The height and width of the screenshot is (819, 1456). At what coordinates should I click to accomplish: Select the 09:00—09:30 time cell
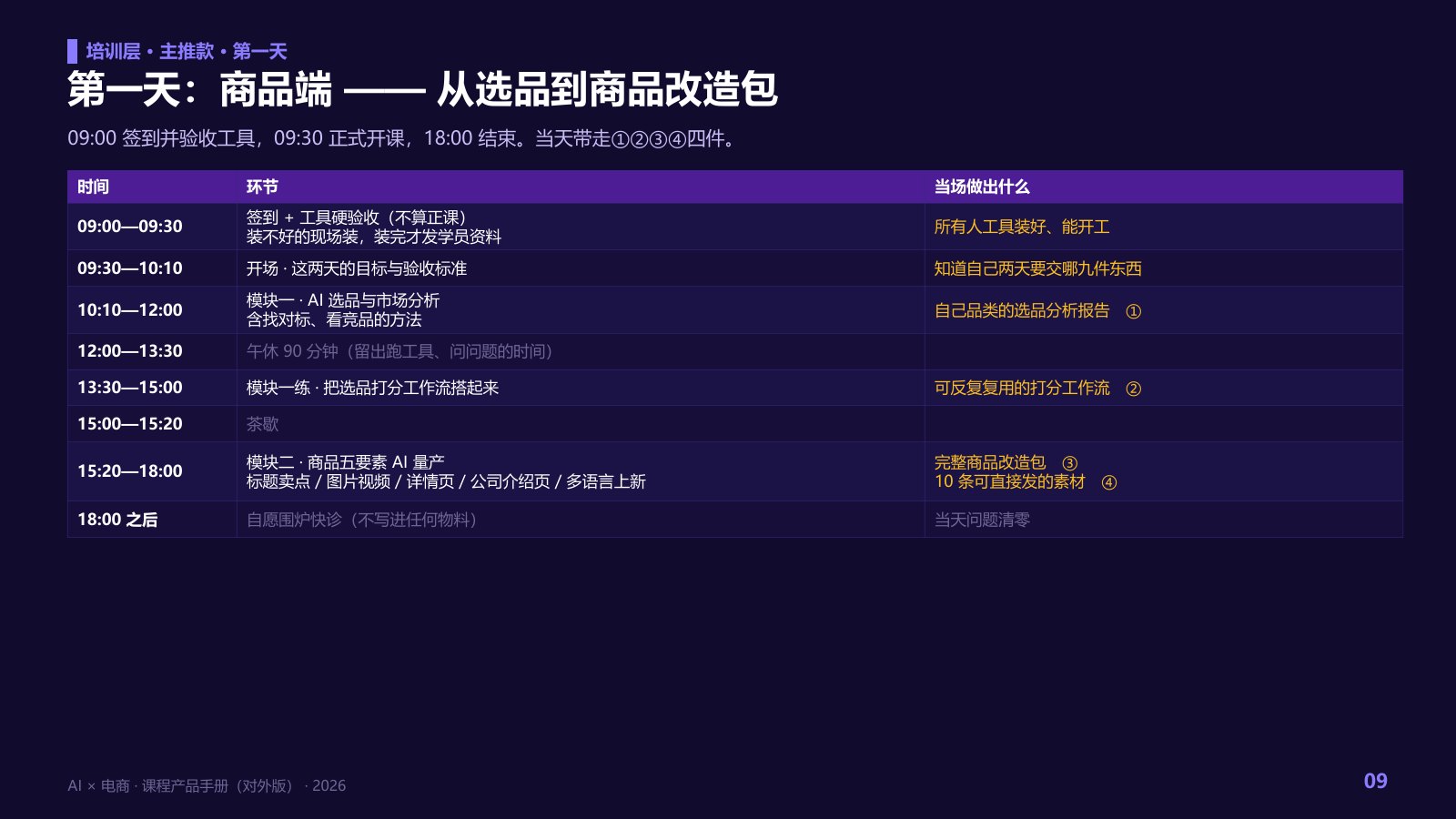coord(152,227)
